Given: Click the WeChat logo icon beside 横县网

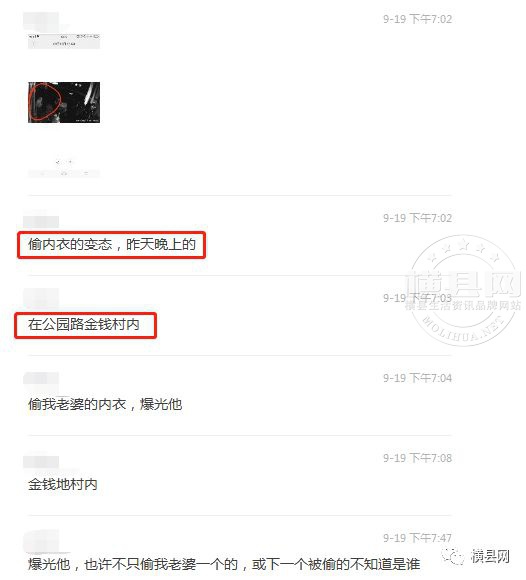Looking at the screenshot, I should [x=453, y=556].
